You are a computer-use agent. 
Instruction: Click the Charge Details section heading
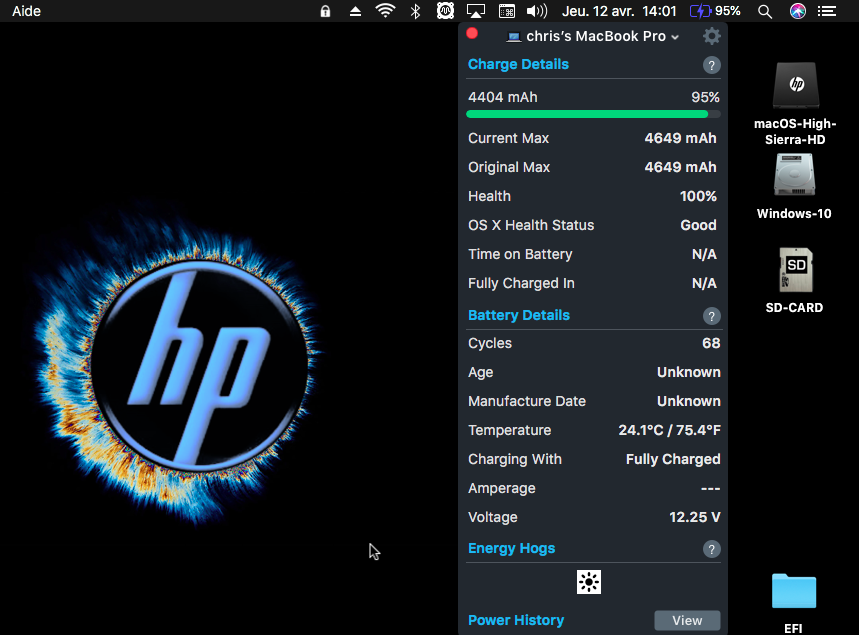[x=518, y=64]
